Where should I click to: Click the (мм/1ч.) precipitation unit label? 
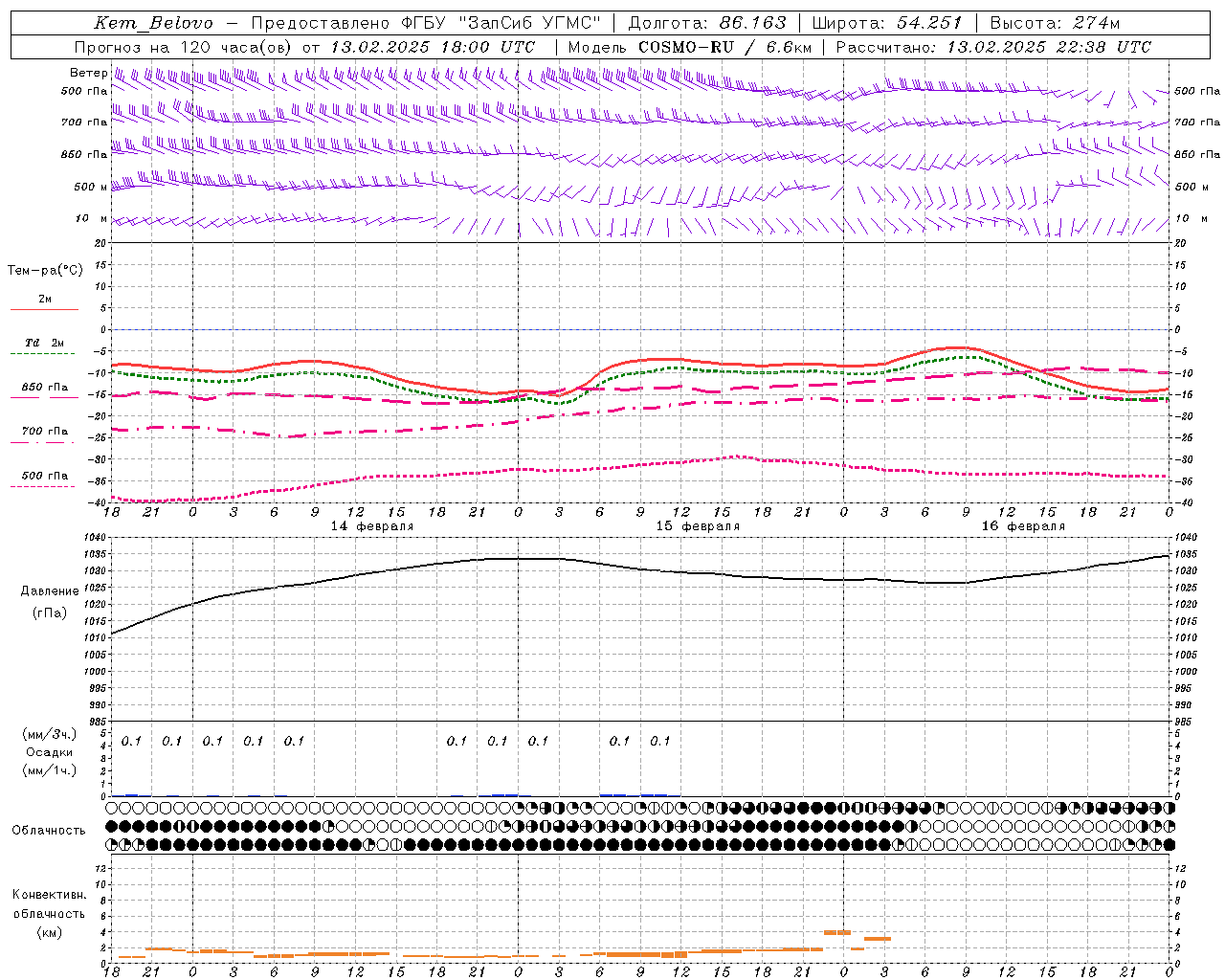point(49,770)
